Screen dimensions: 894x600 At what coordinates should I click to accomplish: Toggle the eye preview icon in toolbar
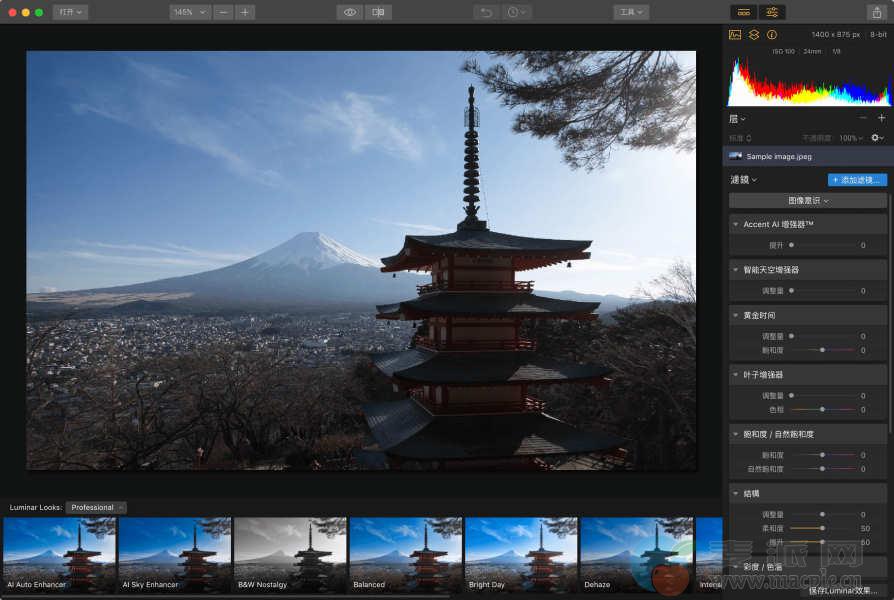pos(349,12)
